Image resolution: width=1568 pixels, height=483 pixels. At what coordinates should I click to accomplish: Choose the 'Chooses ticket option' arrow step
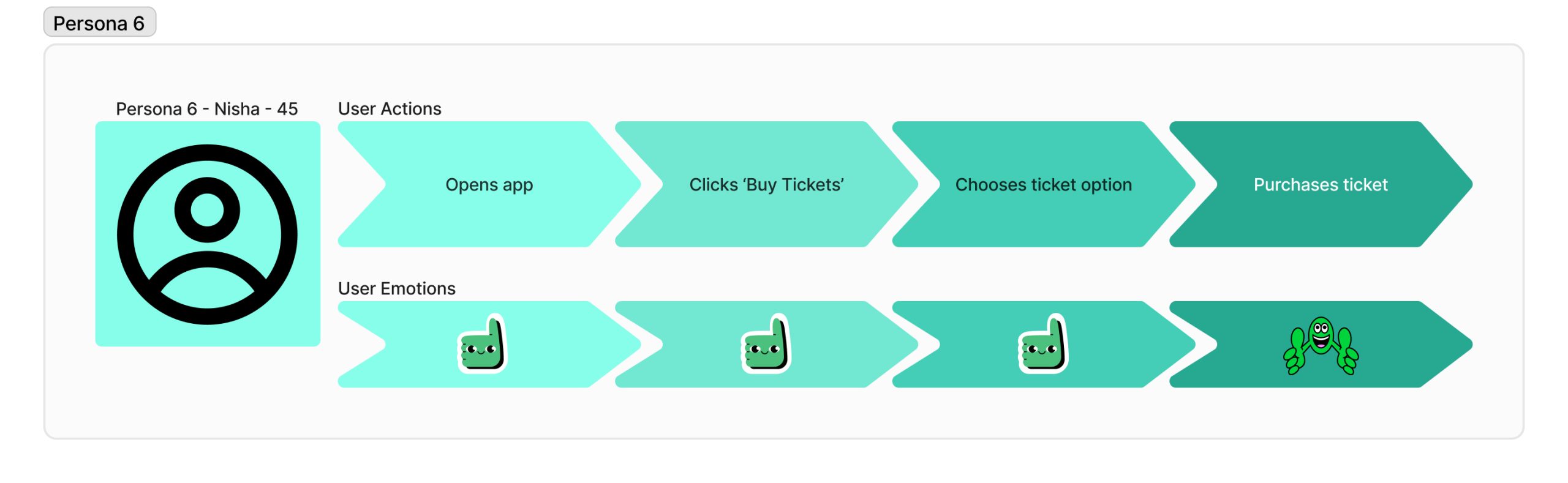pos(1043,185)
